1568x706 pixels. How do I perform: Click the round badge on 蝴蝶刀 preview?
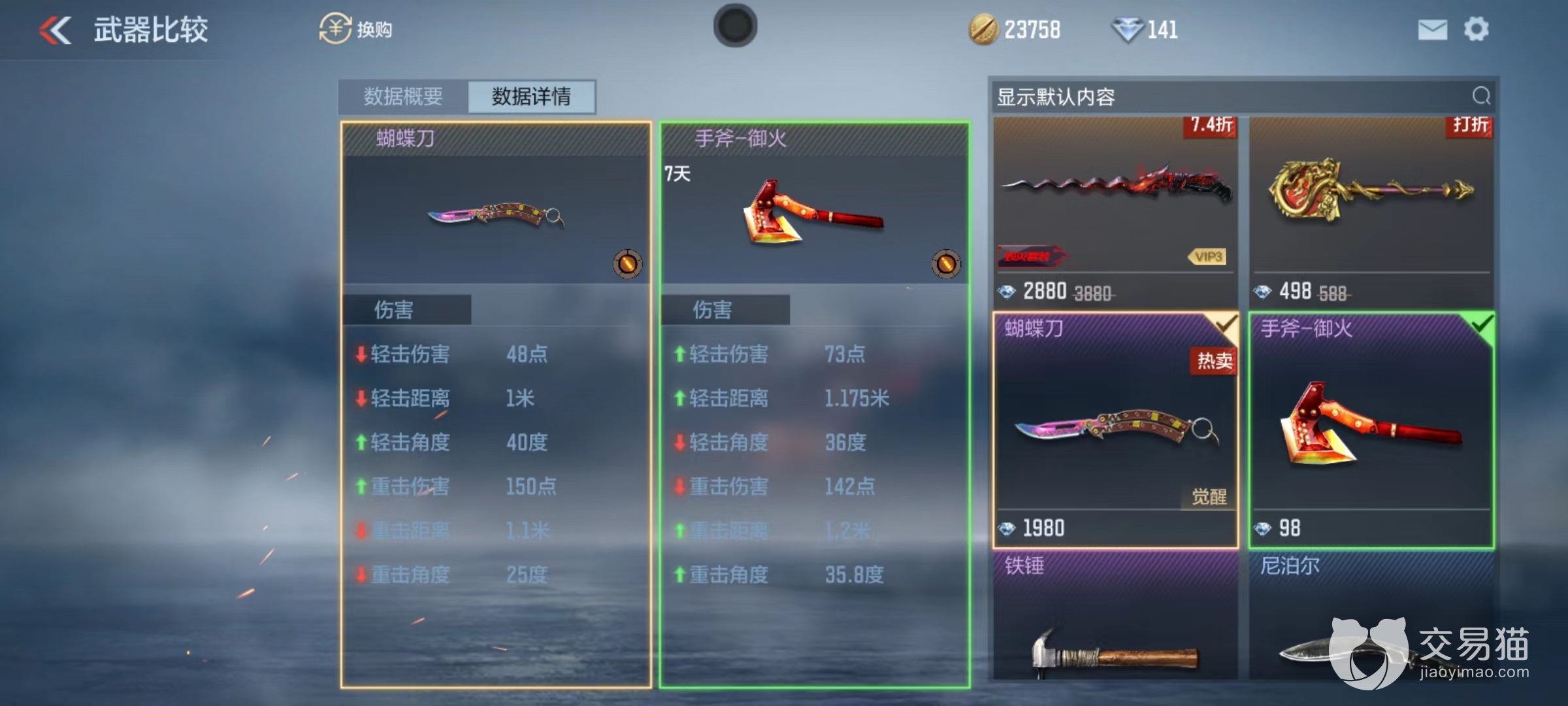tap(627, 263)
